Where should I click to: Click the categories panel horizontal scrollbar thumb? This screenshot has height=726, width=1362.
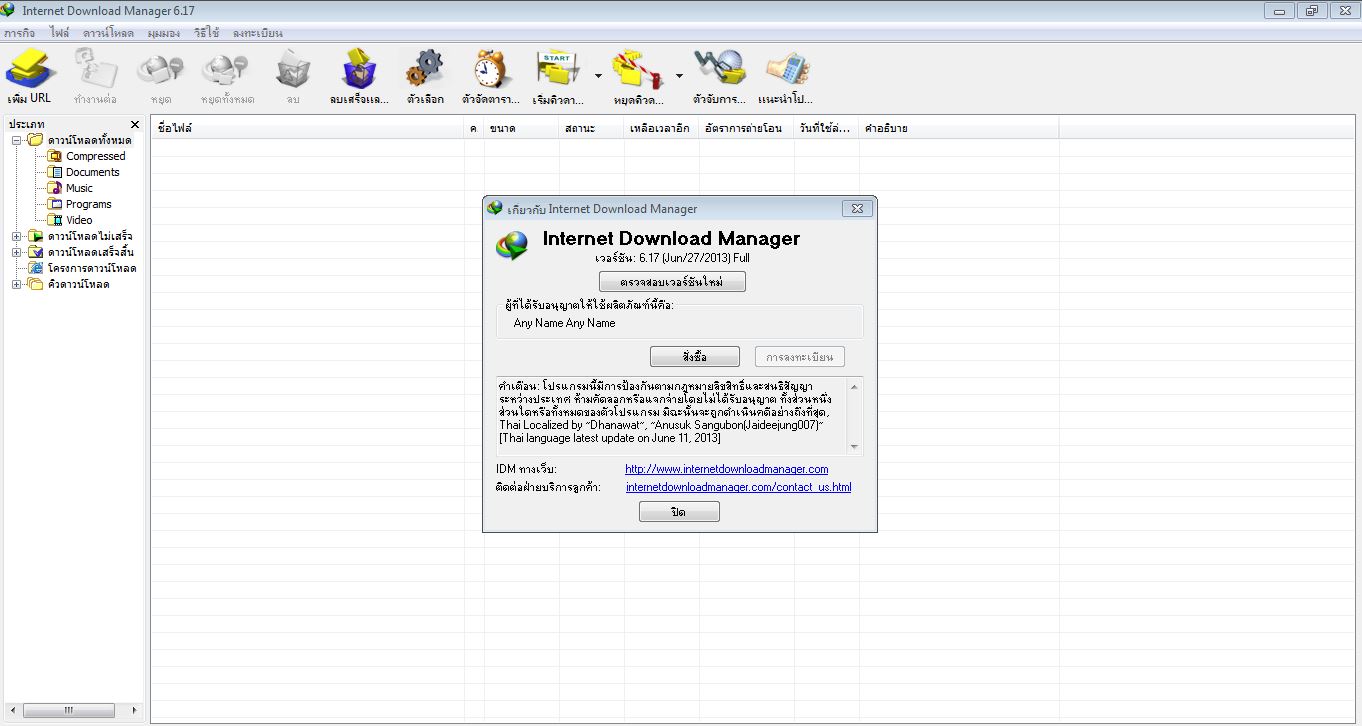click(x=69, y=710)
